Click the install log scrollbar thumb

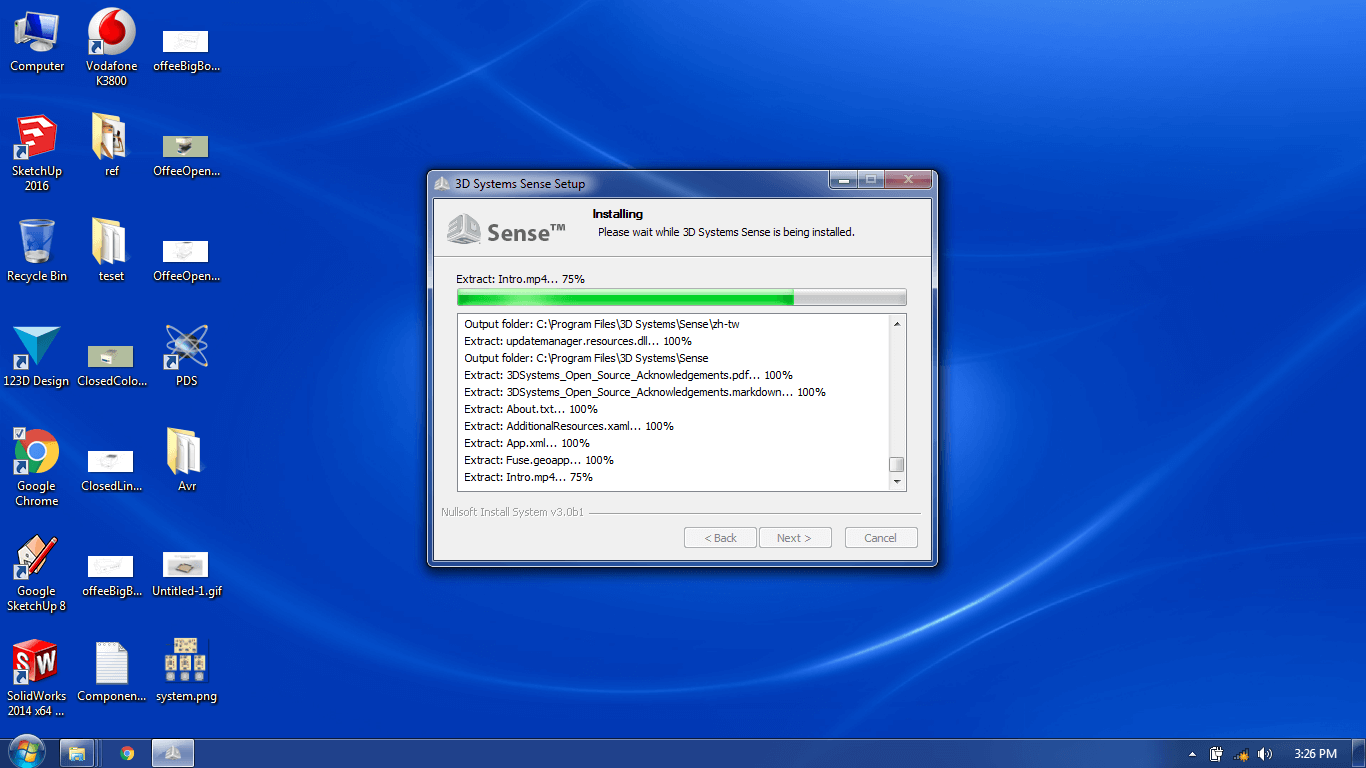(x=897, y=464)
